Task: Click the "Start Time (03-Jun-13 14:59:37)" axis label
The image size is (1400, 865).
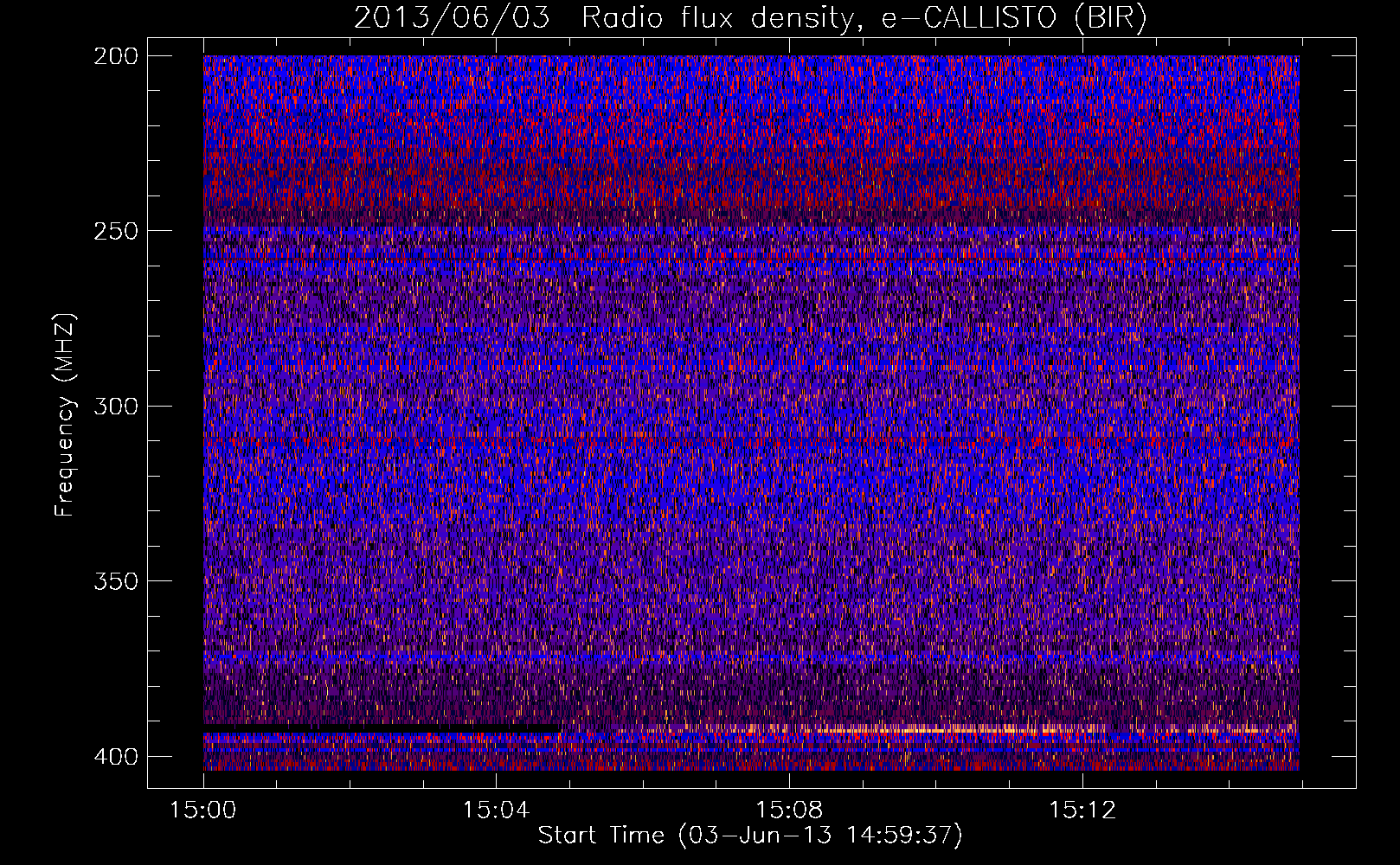Action: (750, 836)
